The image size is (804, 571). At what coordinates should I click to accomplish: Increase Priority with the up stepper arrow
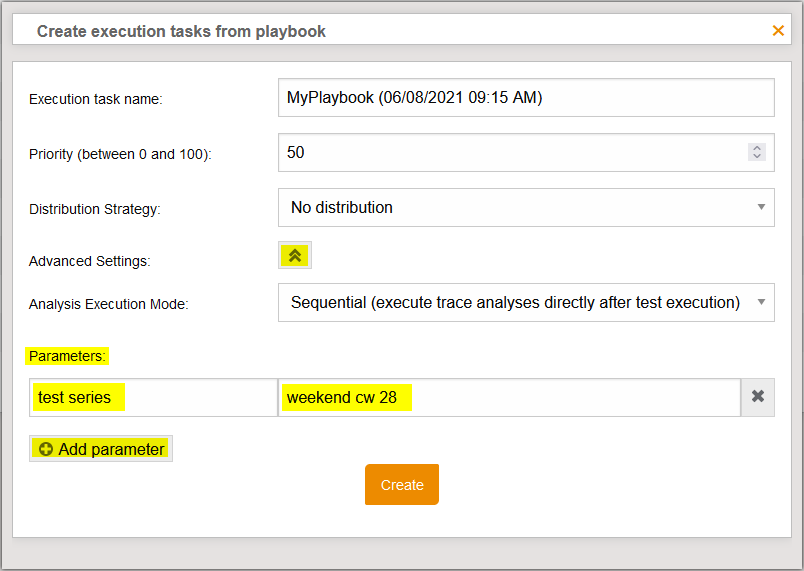tap(757, 148)
